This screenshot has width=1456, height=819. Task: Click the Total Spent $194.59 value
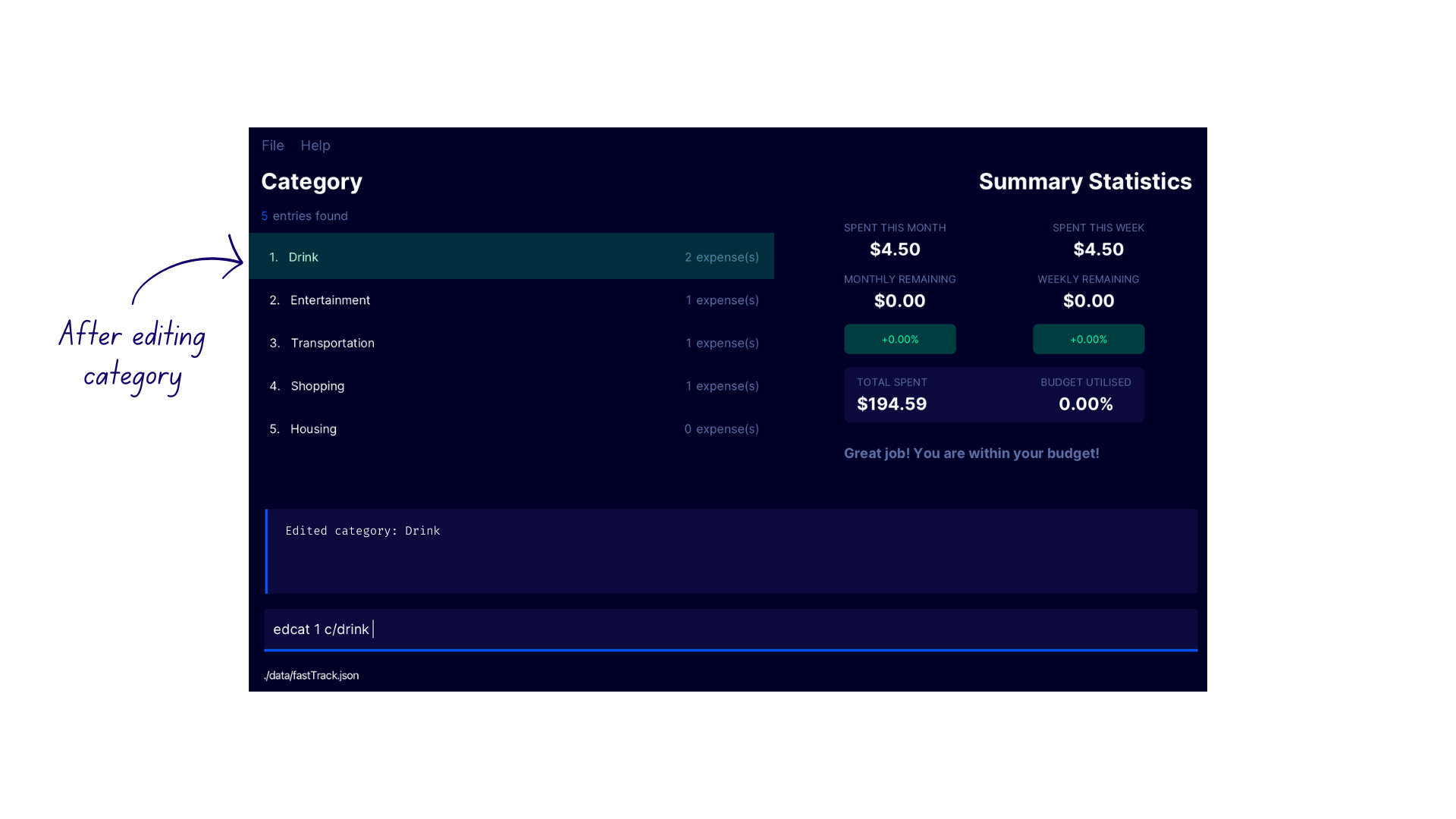892,404
